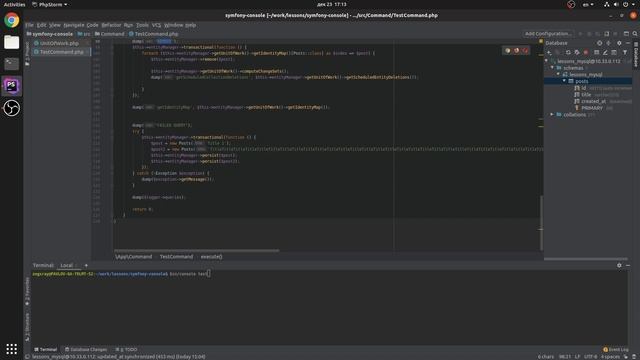The image size is (640, 360).
Task: Open the Terminal panel settings gear
Action: tap(619, 265)
